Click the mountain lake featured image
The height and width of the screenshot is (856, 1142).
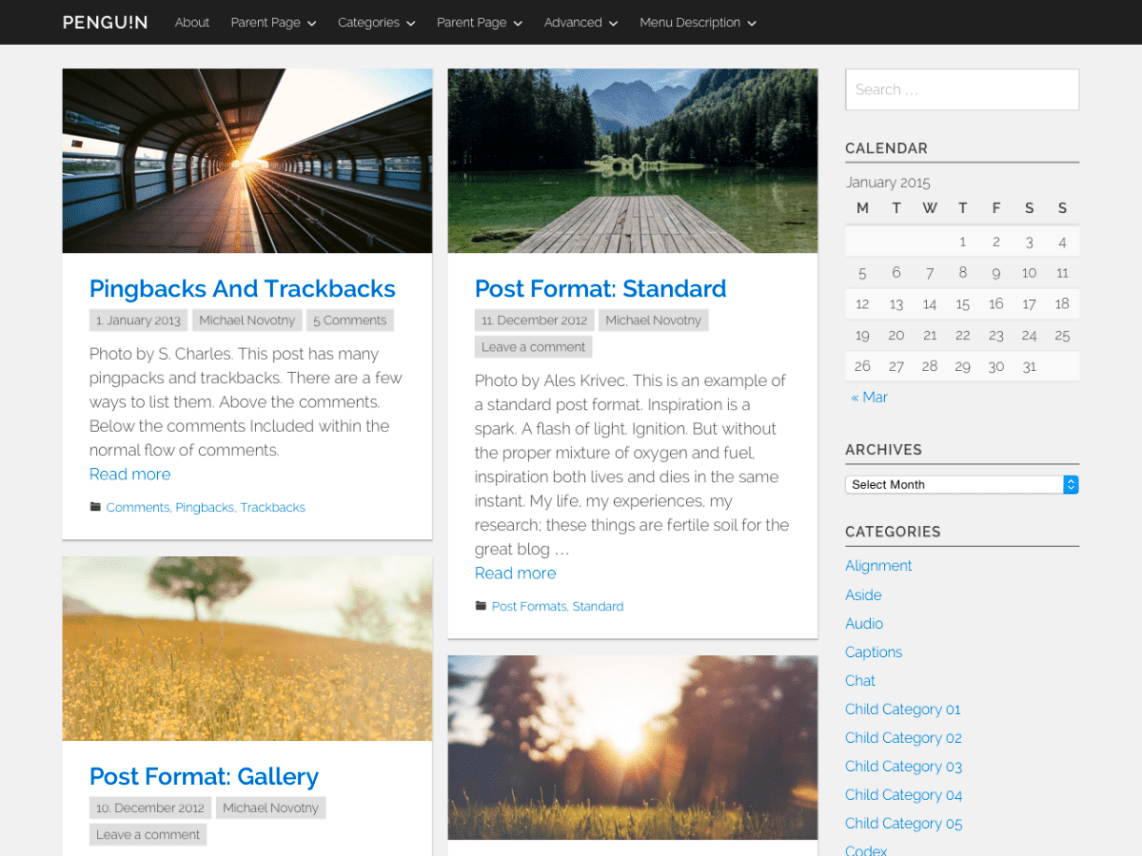click(x=632, y=160)
